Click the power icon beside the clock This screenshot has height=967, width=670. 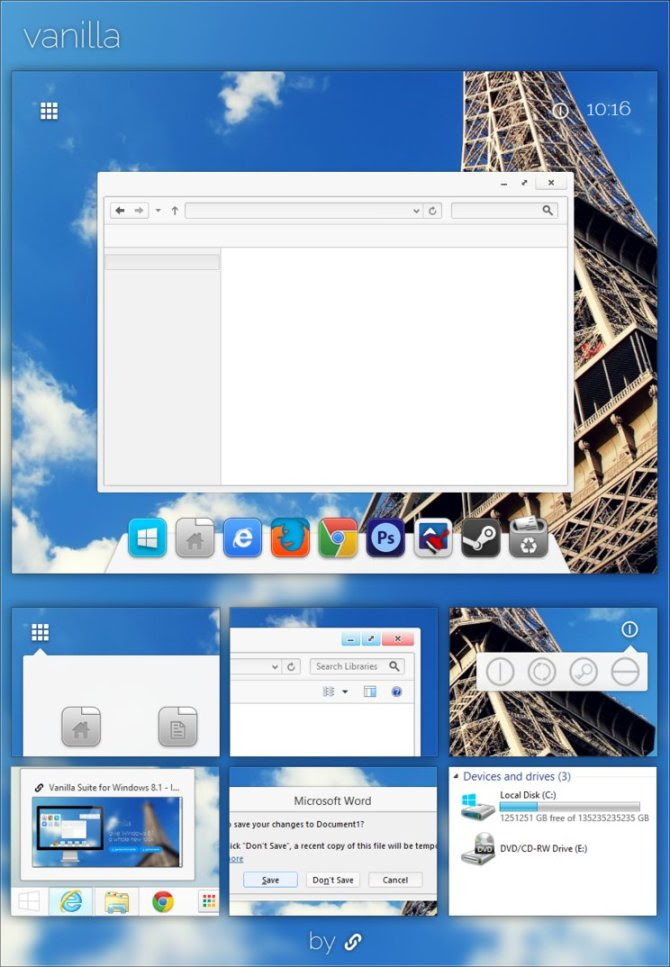[560, 110]
